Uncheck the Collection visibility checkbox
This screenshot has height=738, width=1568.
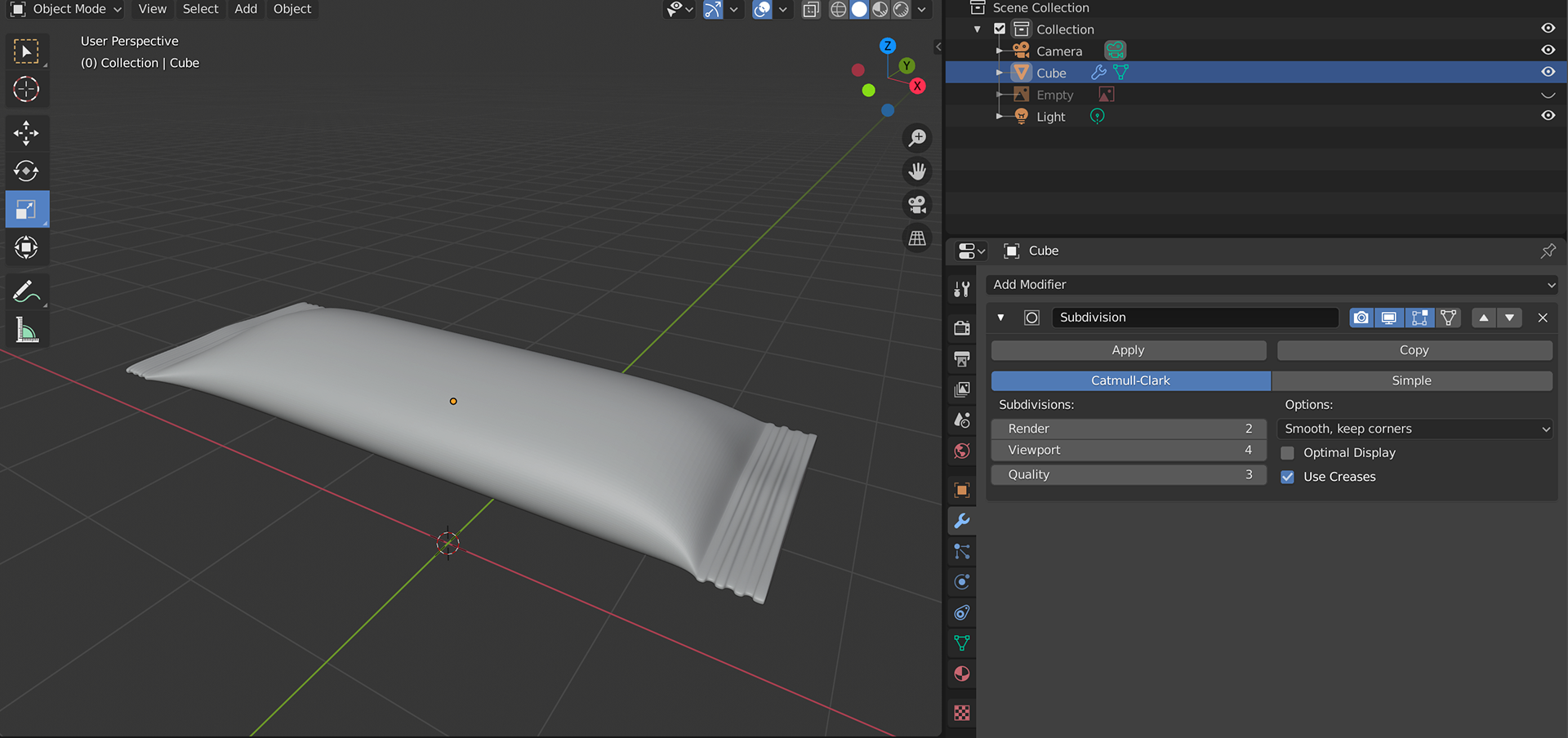click(1000, 29)
